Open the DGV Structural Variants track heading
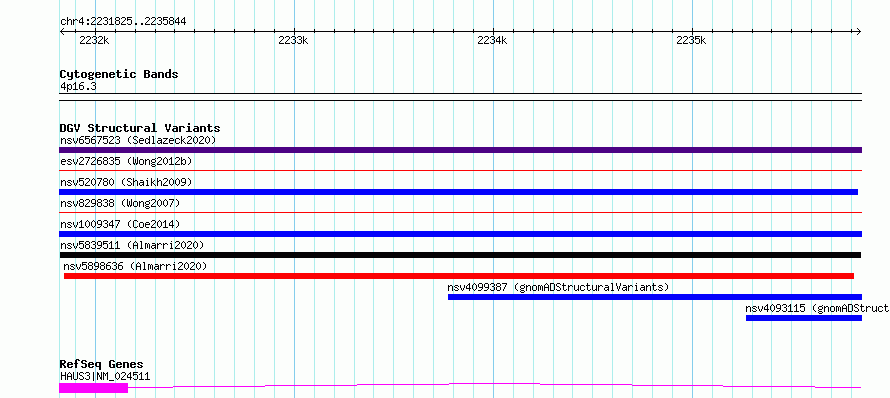Image resolution: width=890 pixels, height=398 pixels. click(x=140, y=128)
